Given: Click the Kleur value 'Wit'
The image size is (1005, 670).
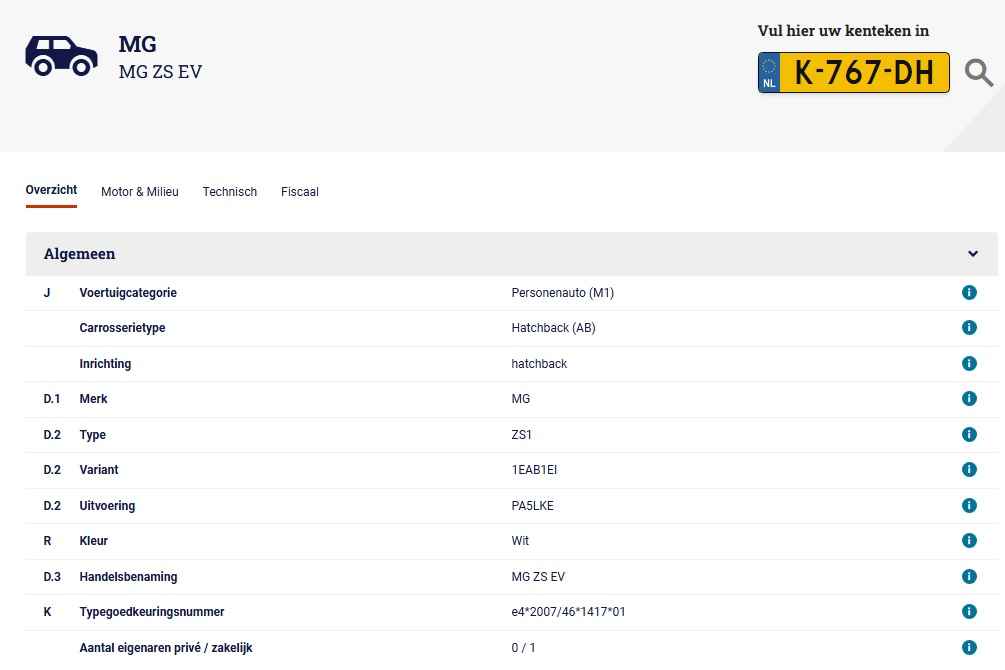Looking at the screenshot, I should pos(520,540).
